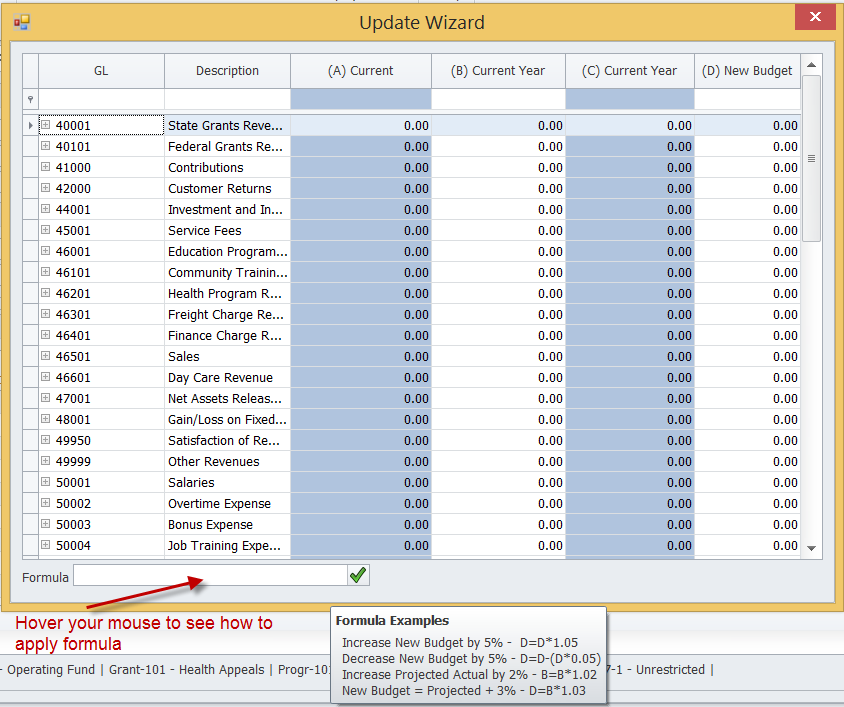The width and height of the screenshot is (844, 707).
Task: Click the green checkmark to apply formula
Action: click(x=358, y=575)
